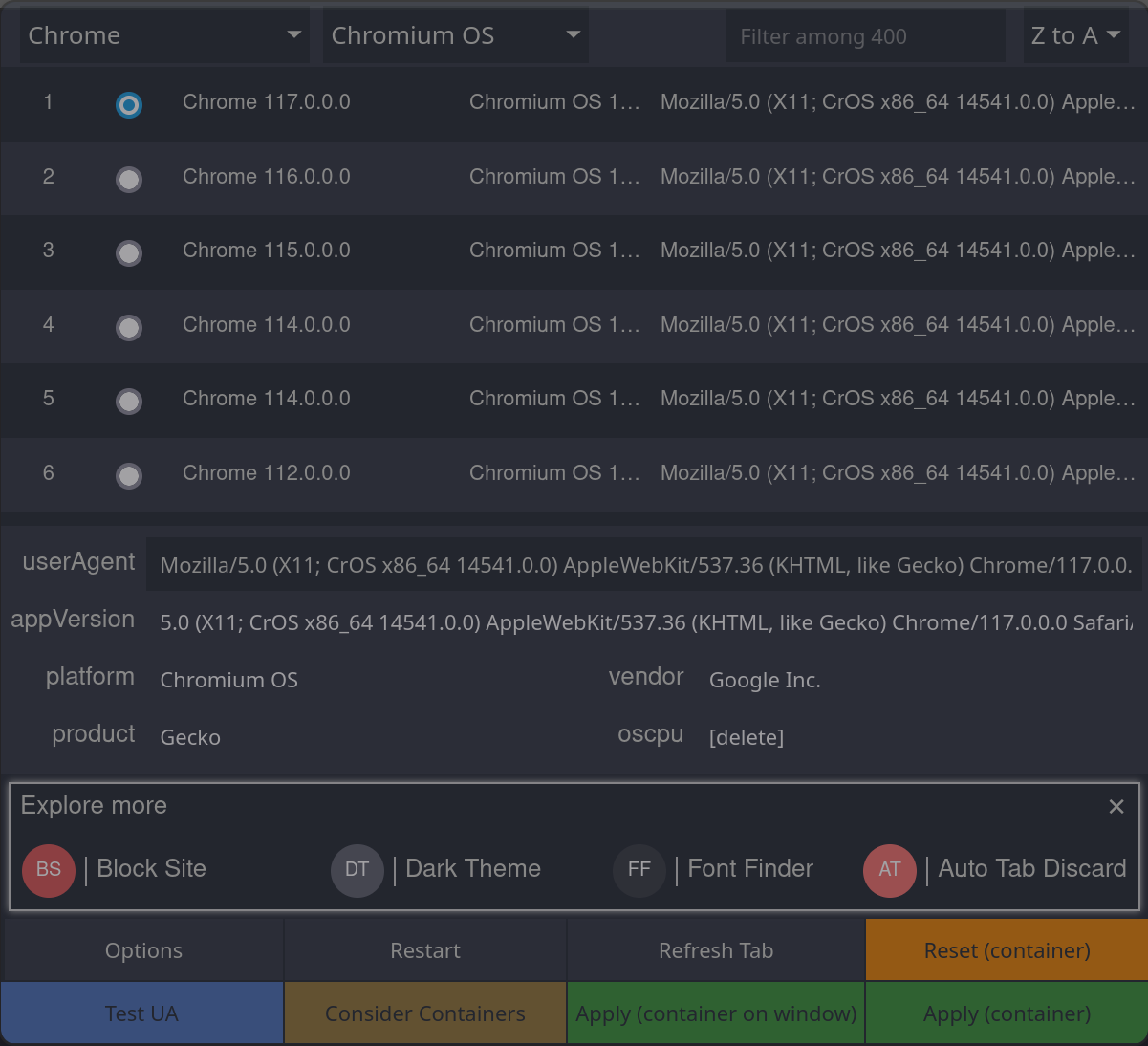Open the Font Finder FF icon
The height and width of the screenshot is (1046, 1148).
coord(639,870)
